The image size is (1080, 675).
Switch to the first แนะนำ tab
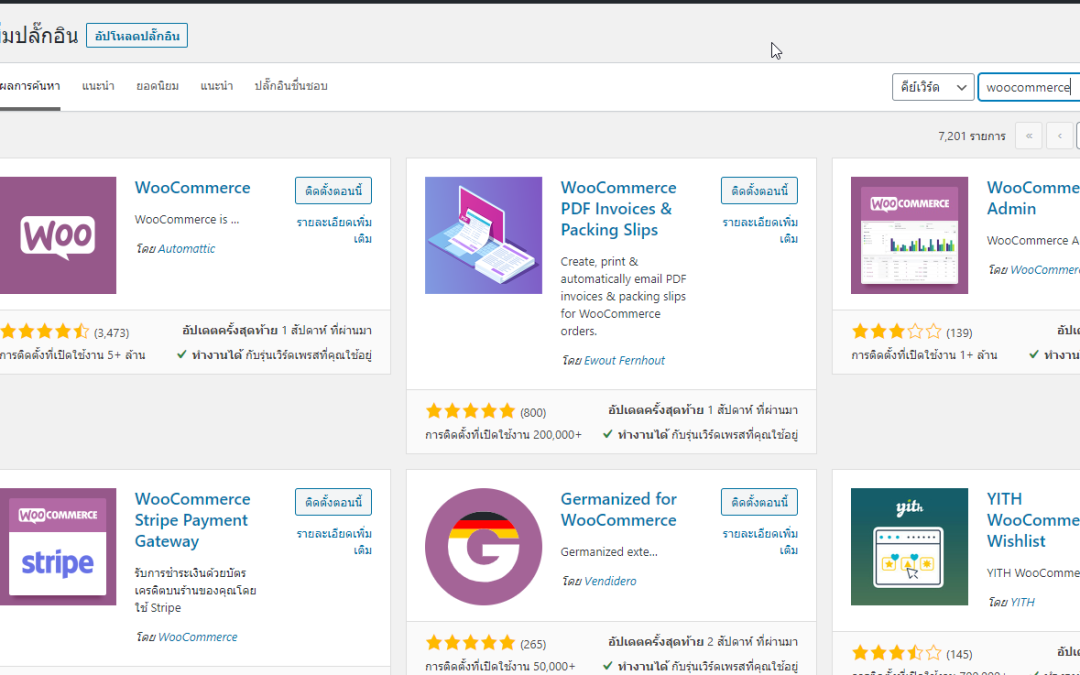pyautogui.click(x=98, y=86)
